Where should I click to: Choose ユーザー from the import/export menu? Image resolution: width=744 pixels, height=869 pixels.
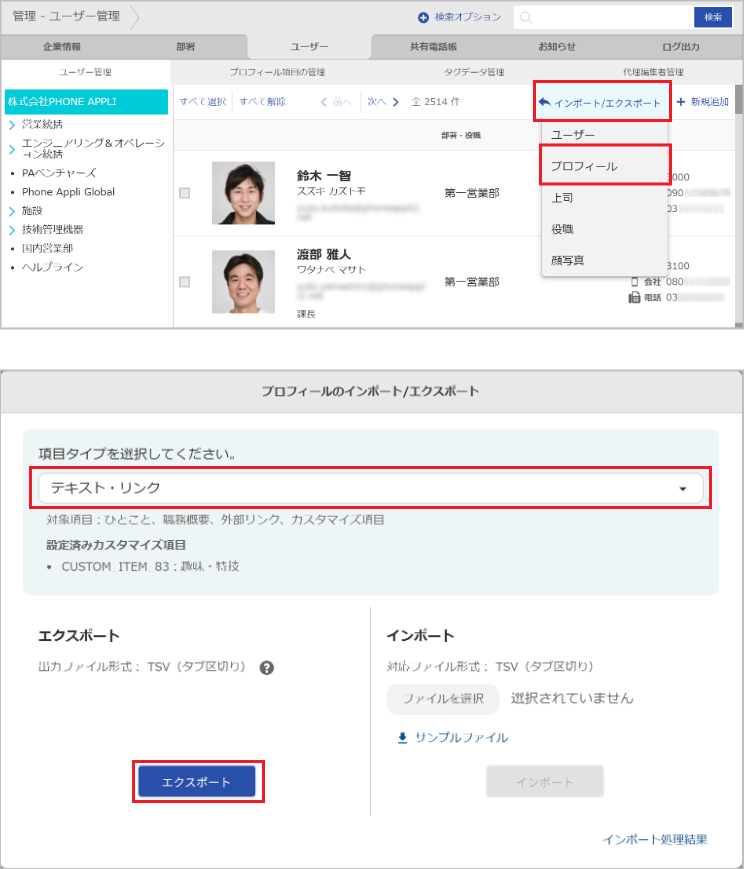click(604, 135)
